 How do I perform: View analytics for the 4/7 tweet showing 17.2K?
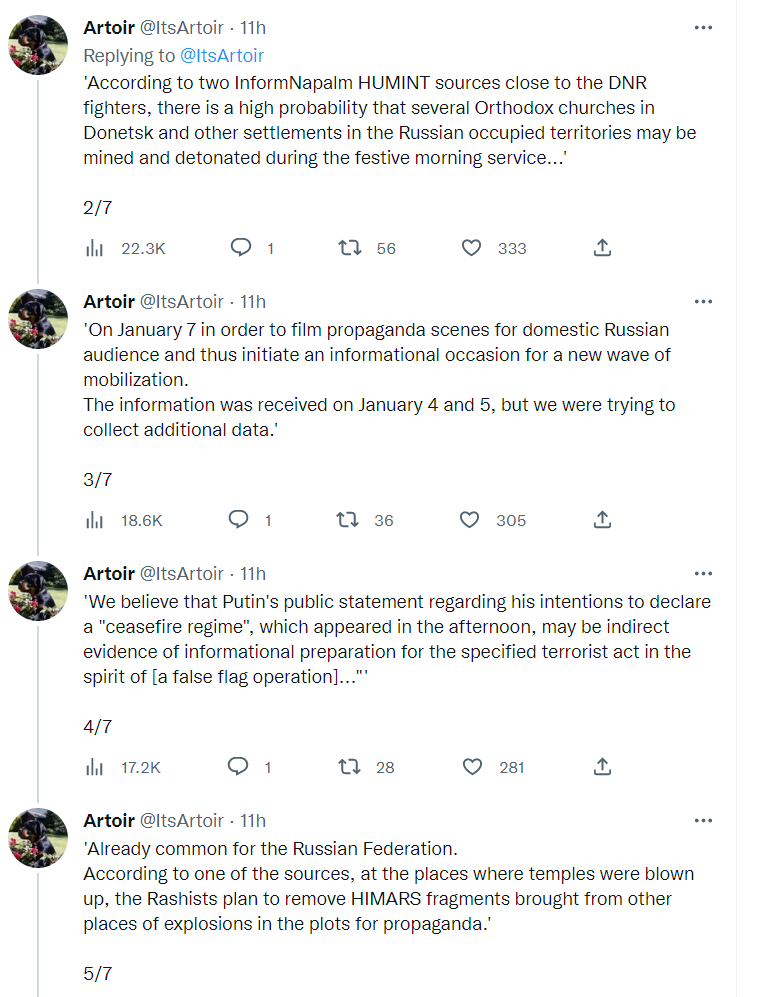coord(94,767)
